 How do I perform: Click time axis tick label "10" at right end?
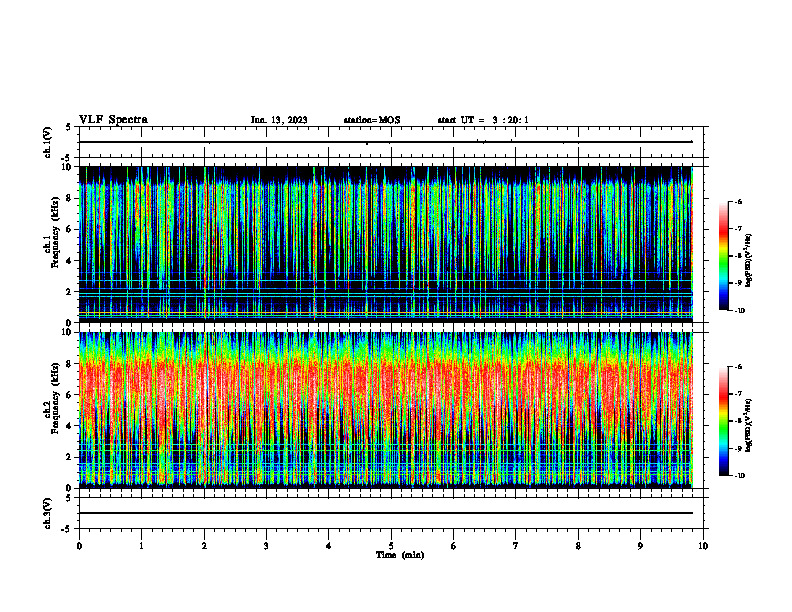point(703,546)
